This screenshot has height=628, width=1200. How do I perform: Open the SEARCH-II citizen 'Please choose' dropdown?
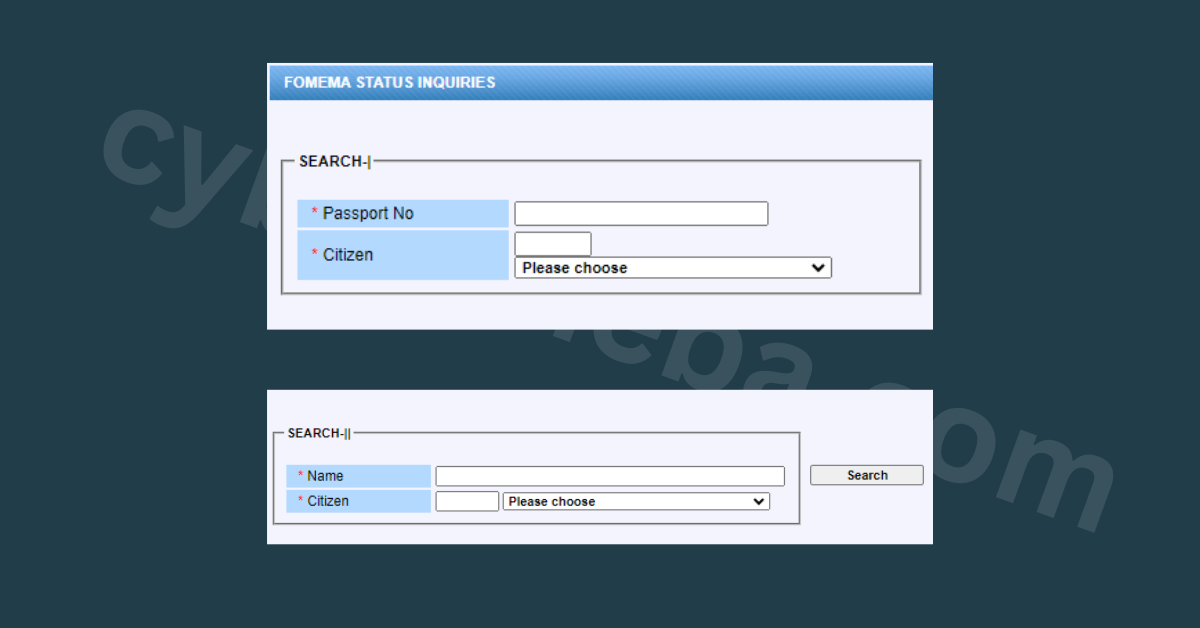click(x=635, y=502)
